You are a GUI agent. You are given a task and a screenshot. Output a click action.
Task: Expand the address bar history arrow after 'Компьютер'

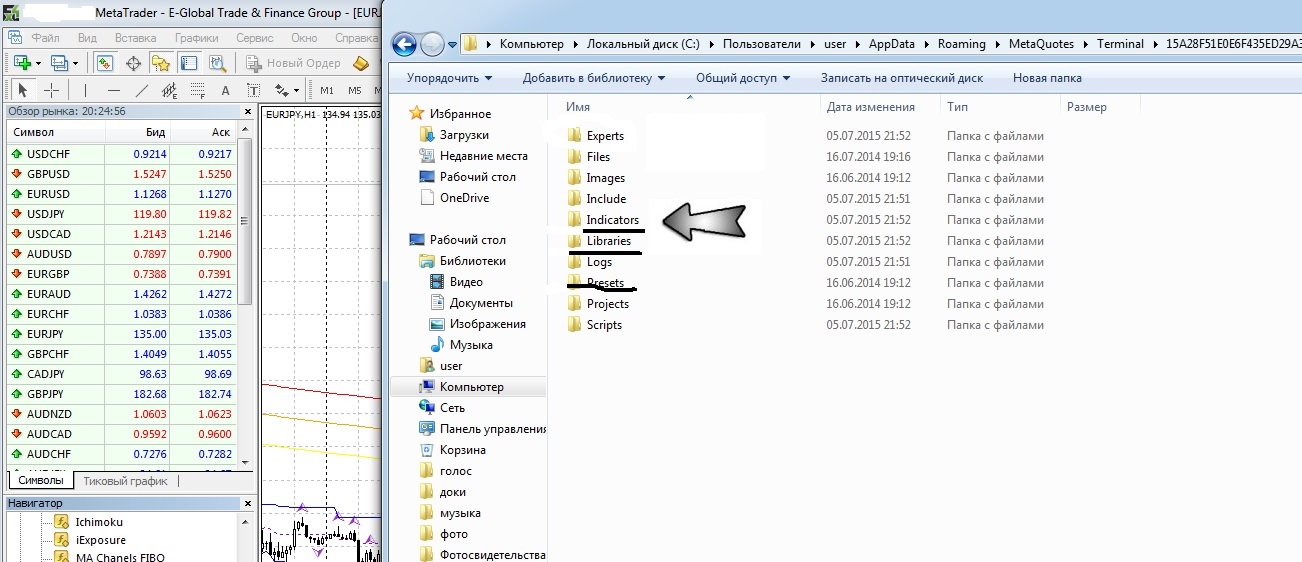click(574, 44)
